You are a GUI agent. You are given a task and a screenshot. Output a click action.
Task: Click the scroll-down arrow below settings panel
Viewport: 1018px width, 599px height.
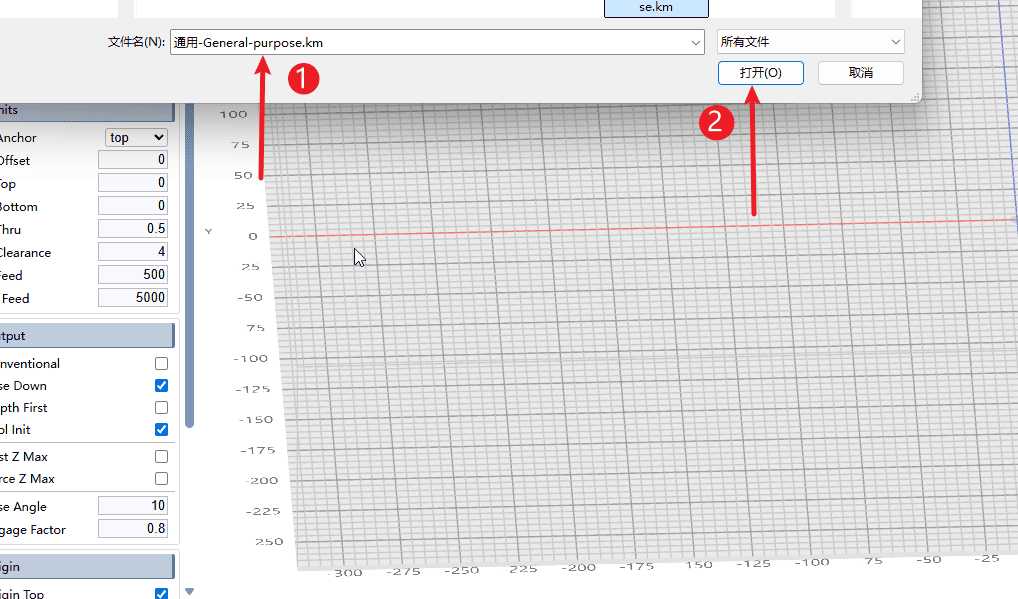[189, 592]
